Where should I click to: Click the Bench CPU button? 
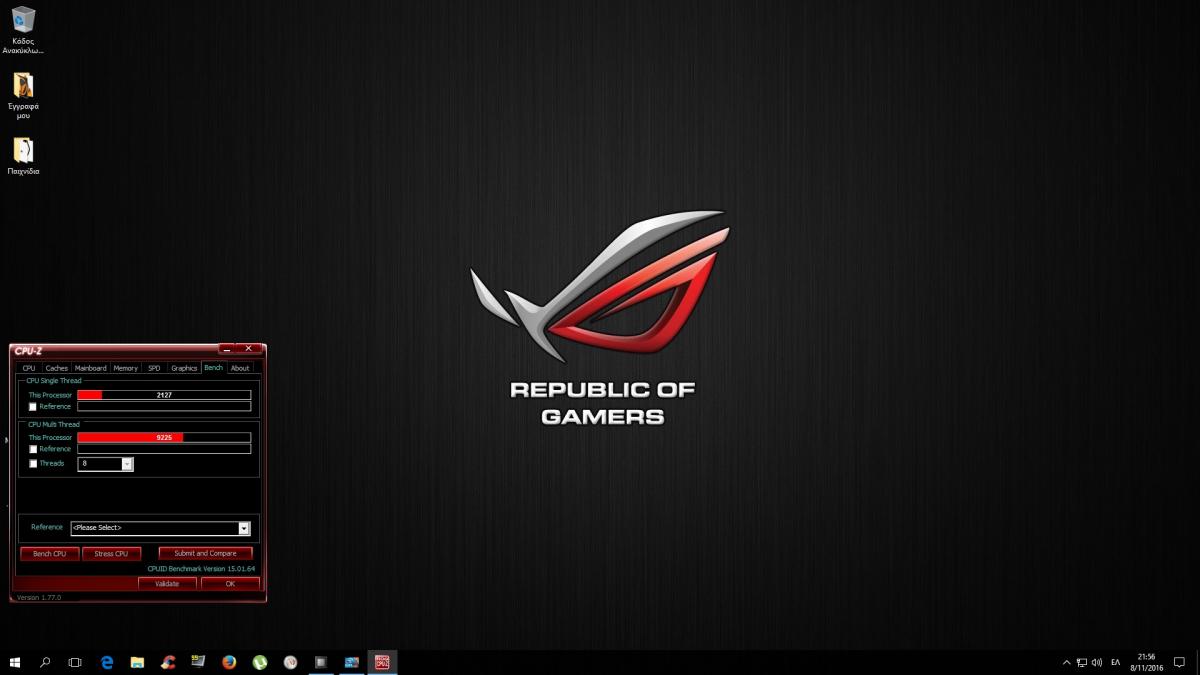click(x=50, y=553)
